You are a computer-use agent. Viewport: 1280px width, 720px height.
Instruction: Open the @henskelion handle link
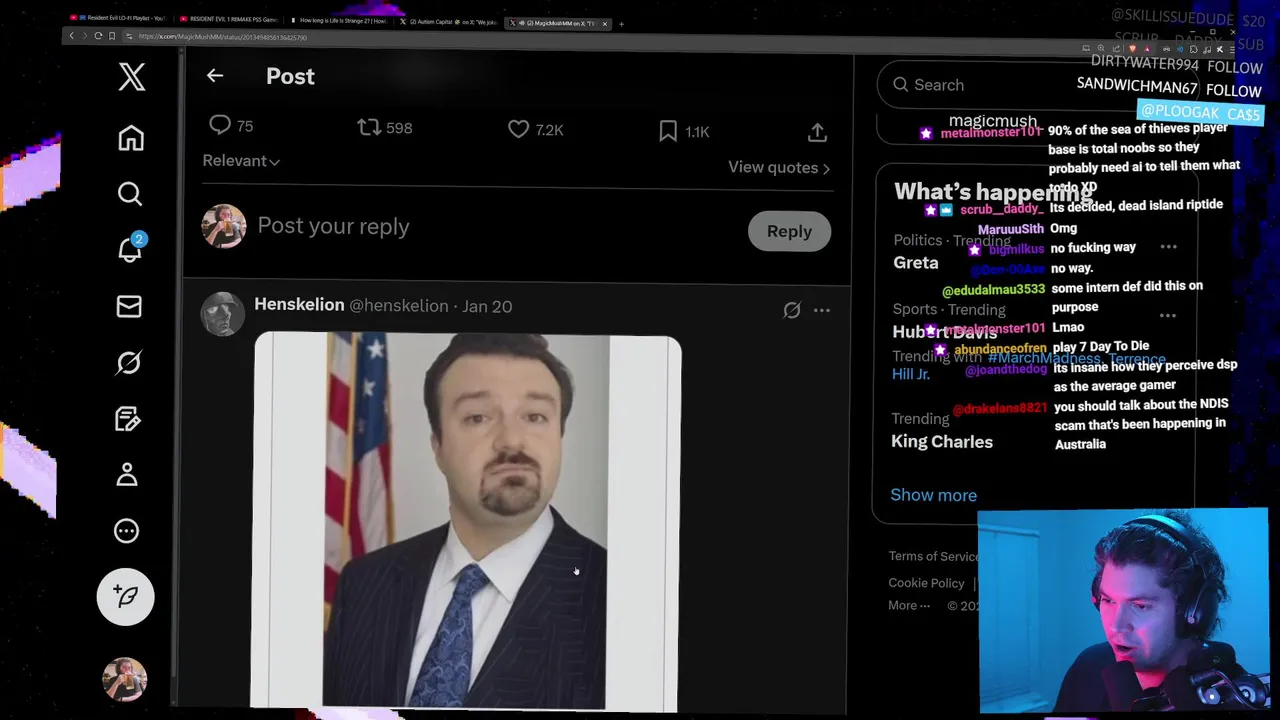click(398, 306)
